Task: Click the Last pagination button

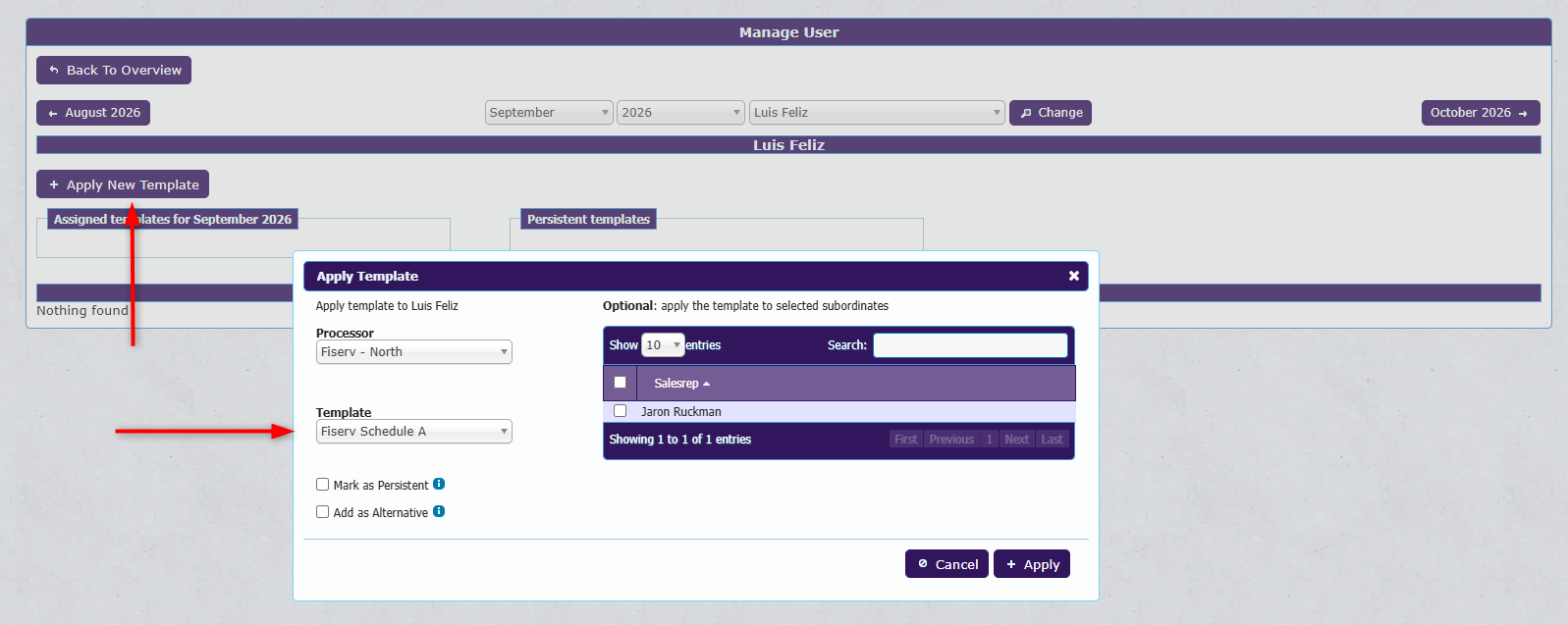Action: [1052, 440]
